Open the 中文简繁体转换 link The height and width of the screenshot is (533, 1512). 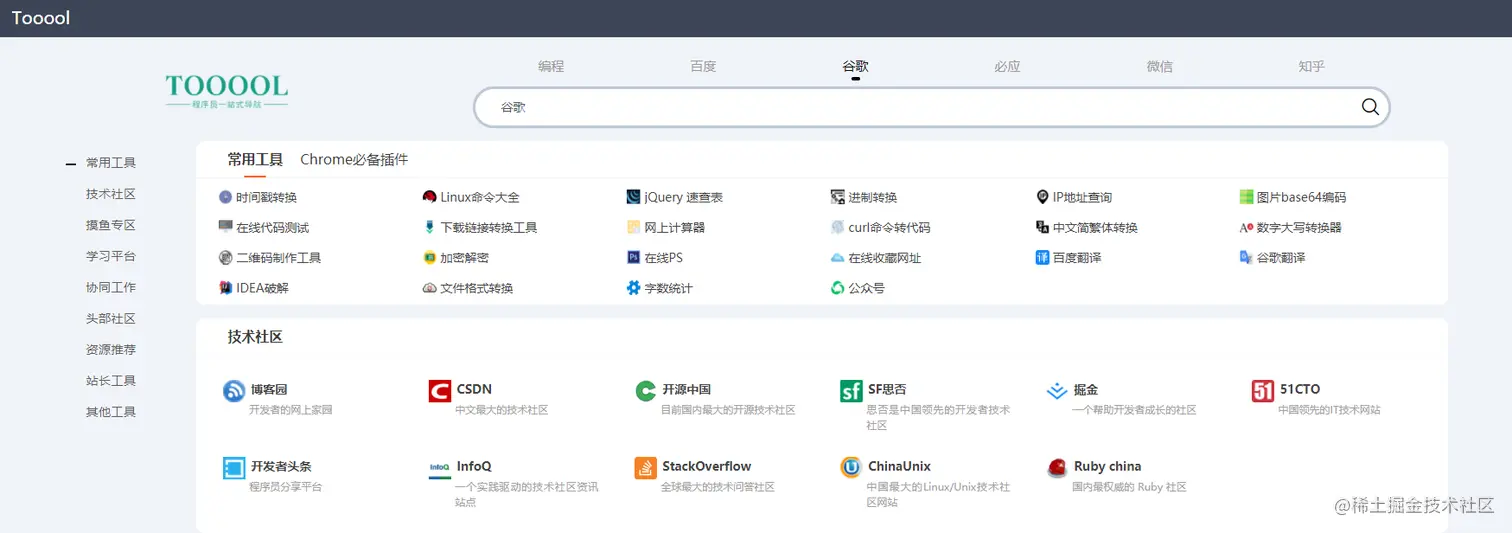pyautogui.click(x=1095, y=227)
